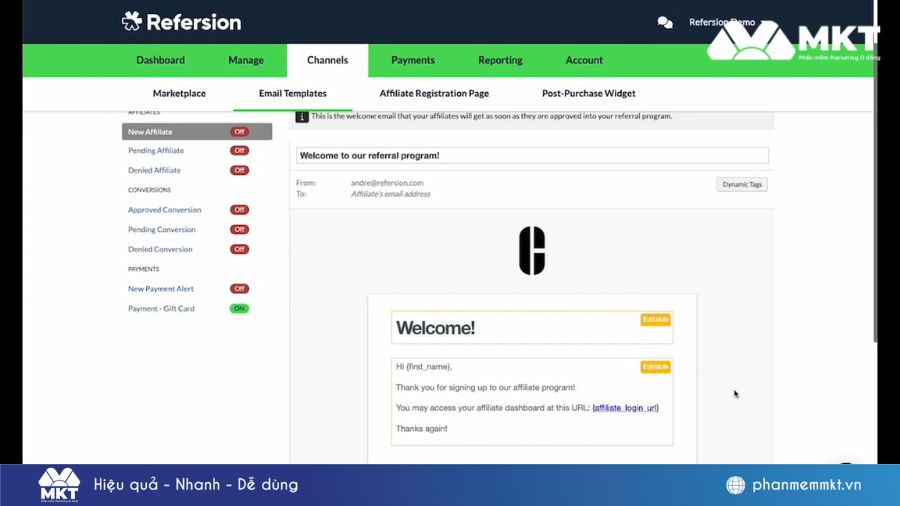
Task: Click the Refersion logo in the header
Action: (x=181, y=22)
